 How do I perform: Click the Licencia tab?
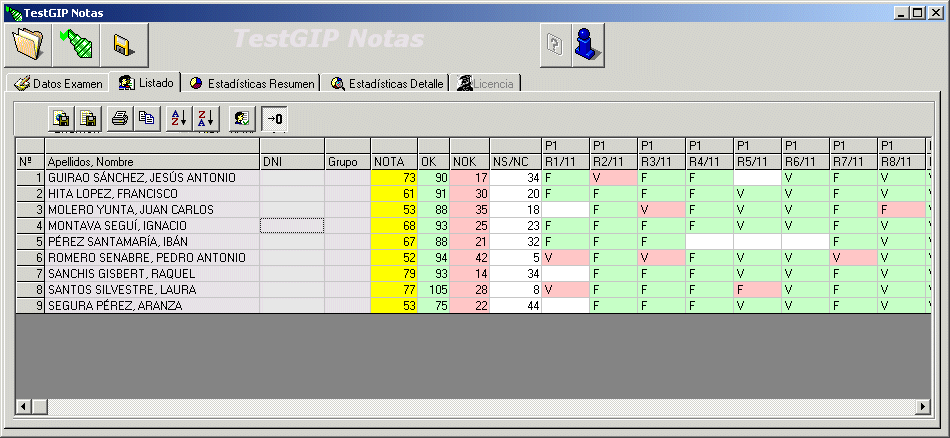point(485,84)
